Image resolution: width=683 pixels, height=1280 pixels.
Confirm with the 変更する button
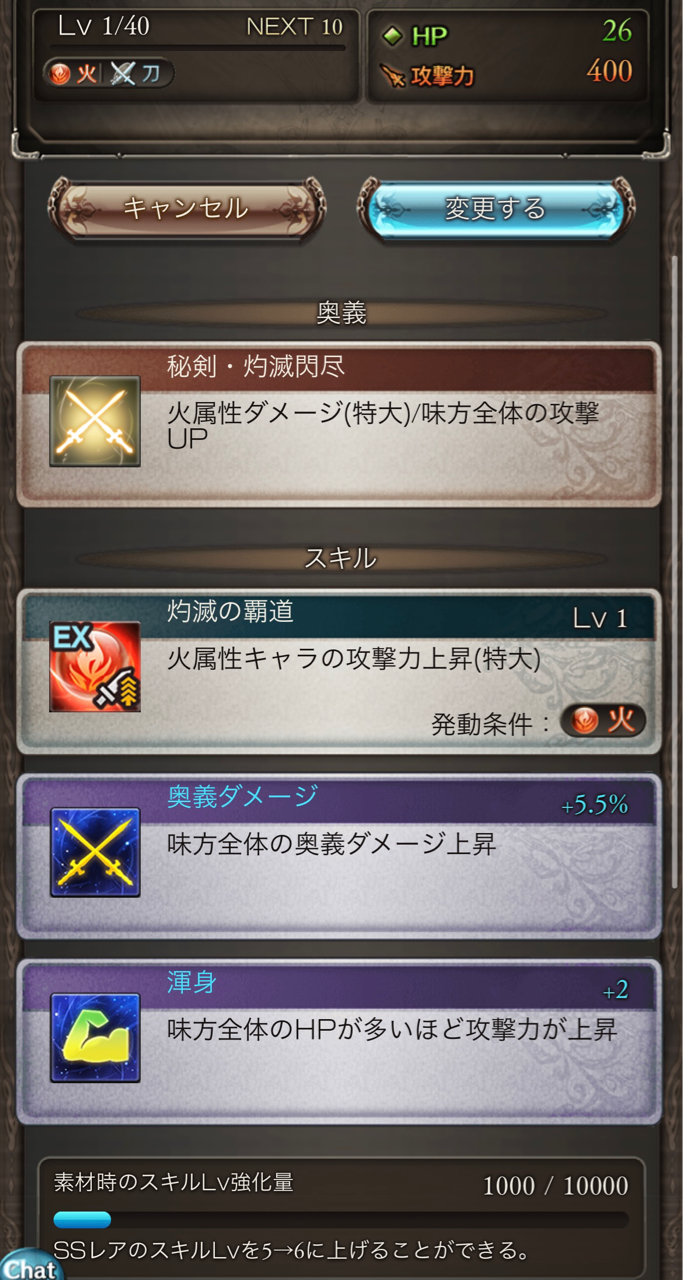coord(496,209)
